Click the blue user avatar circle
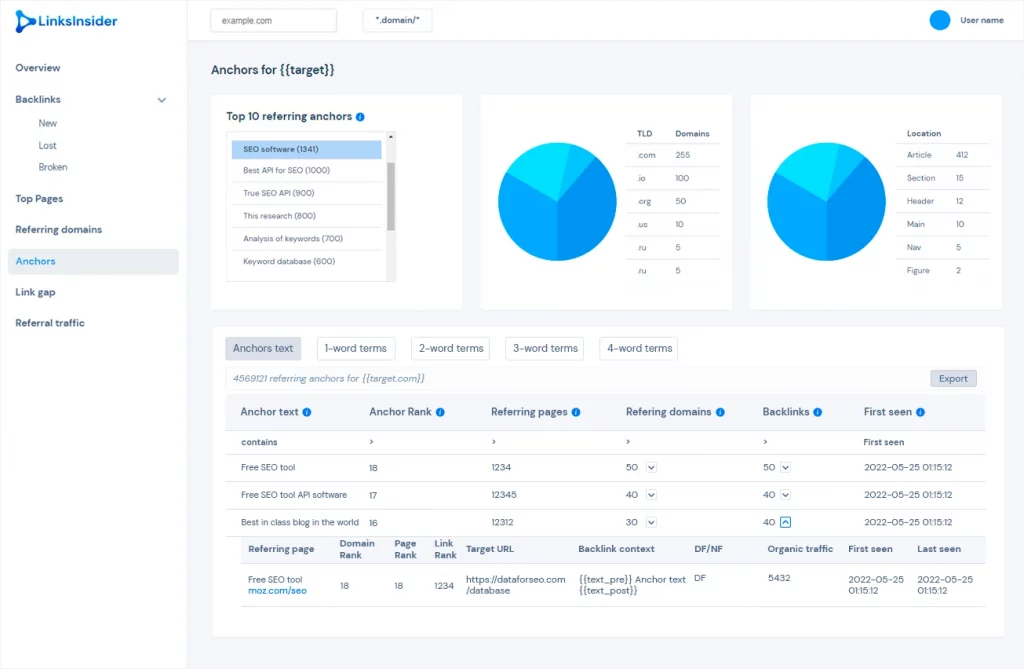 pos(940,20)
